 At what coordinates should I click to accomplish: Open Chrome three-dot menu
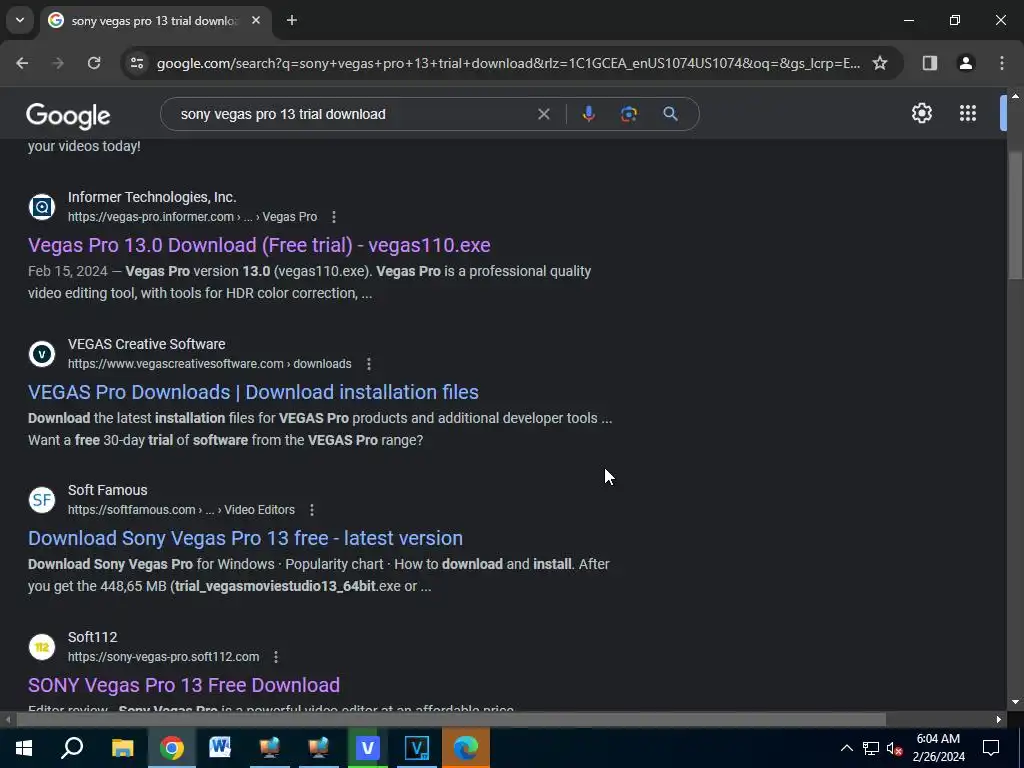pyautogui.click(x=1002, y=63)
